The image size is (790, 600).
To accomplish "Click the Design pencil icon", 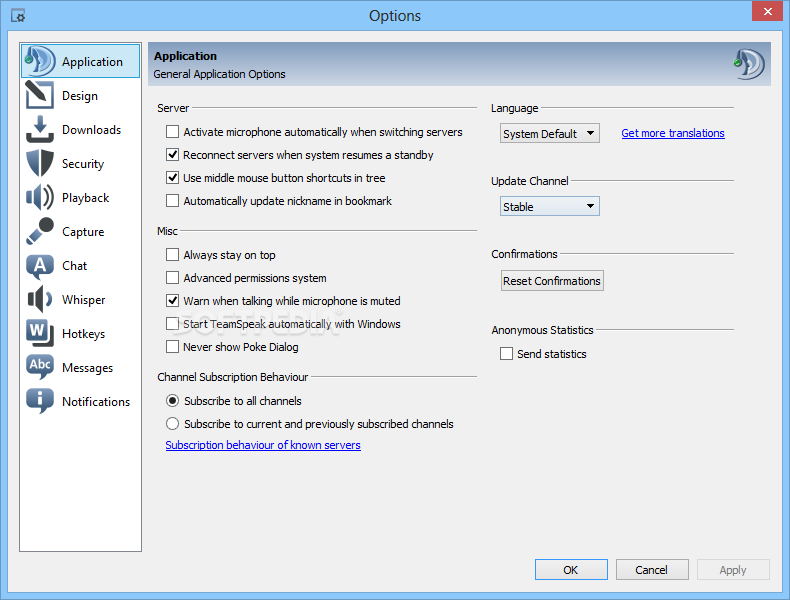I will (x=40, y=95).
